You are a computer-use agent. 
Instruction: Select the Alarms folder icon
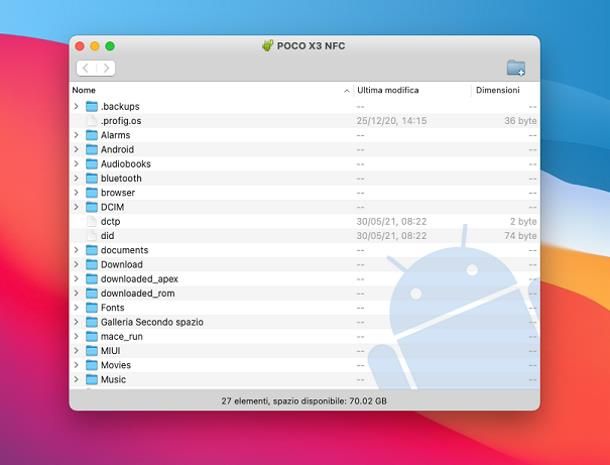[91, 135]
